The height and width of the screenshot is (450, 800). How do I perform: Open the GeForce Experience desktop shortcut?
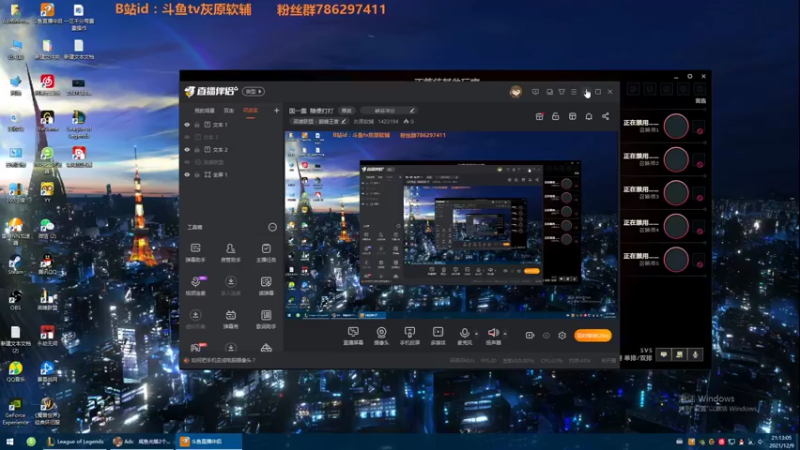(x=15, y=412)
